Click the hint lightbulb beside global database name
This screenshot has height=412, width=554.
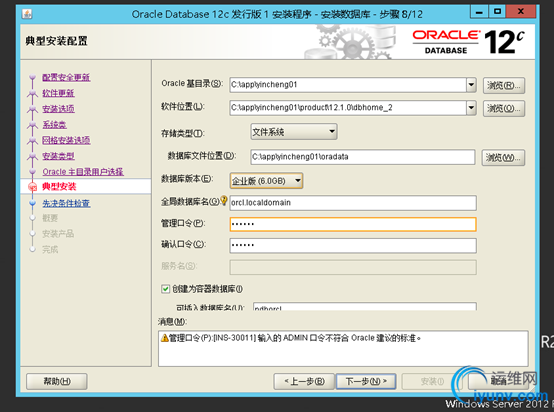(224, 200)
